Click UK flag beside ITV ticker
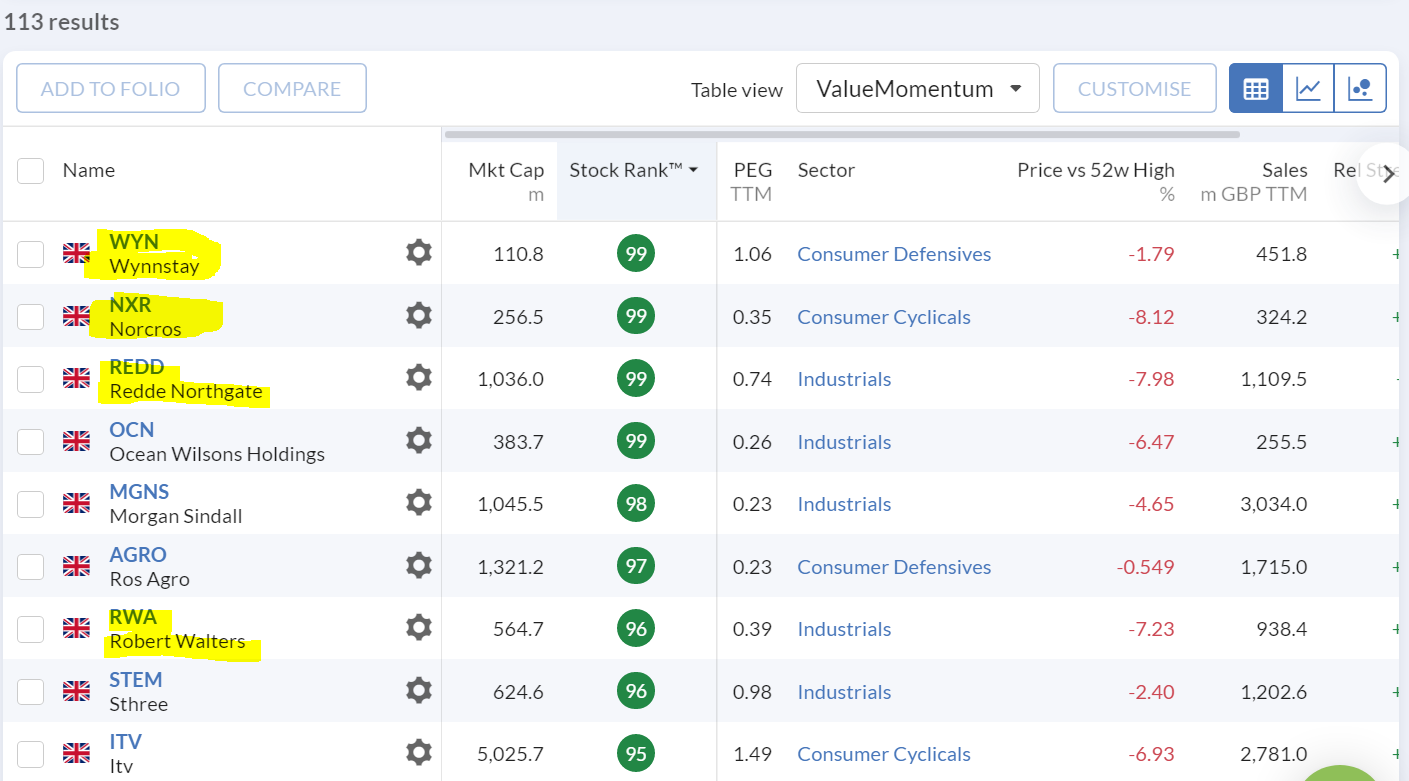 pyautogui.click(x=76, y=753)
